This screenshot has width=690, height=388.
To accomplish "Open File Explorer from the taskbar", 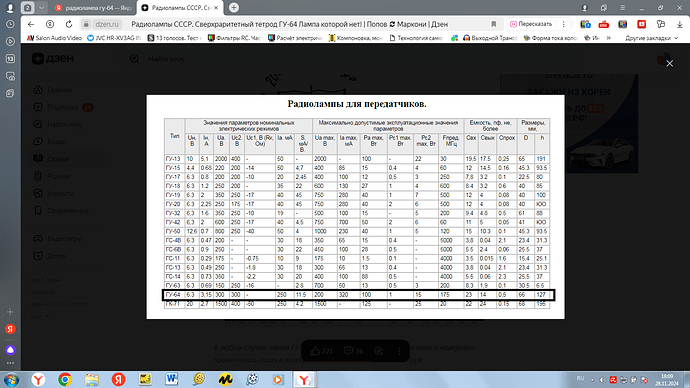I will (92, 380).
